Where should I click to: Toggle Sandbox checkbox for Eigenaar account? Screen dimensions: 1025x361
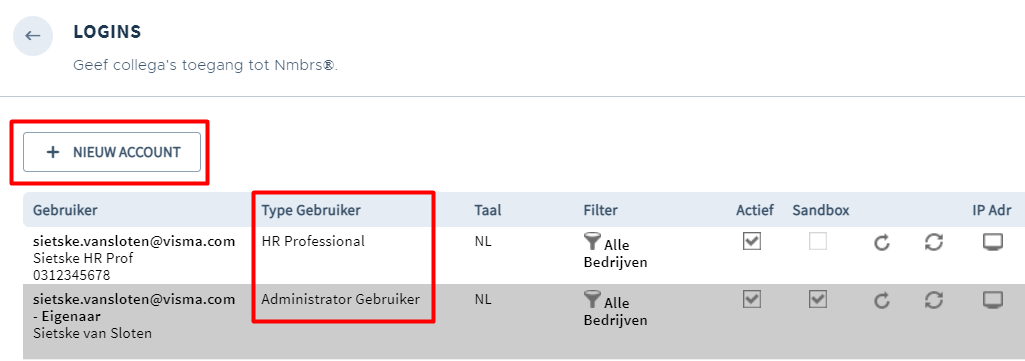click(818, 300)
